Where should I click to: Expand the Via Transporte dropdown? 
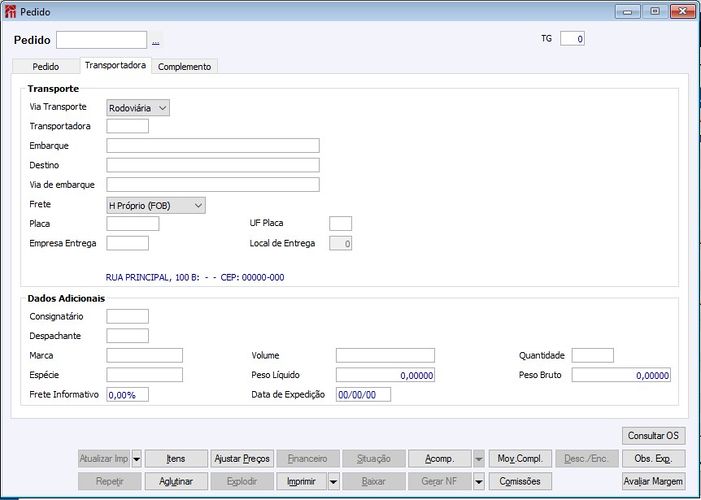(x=138, y=108)
